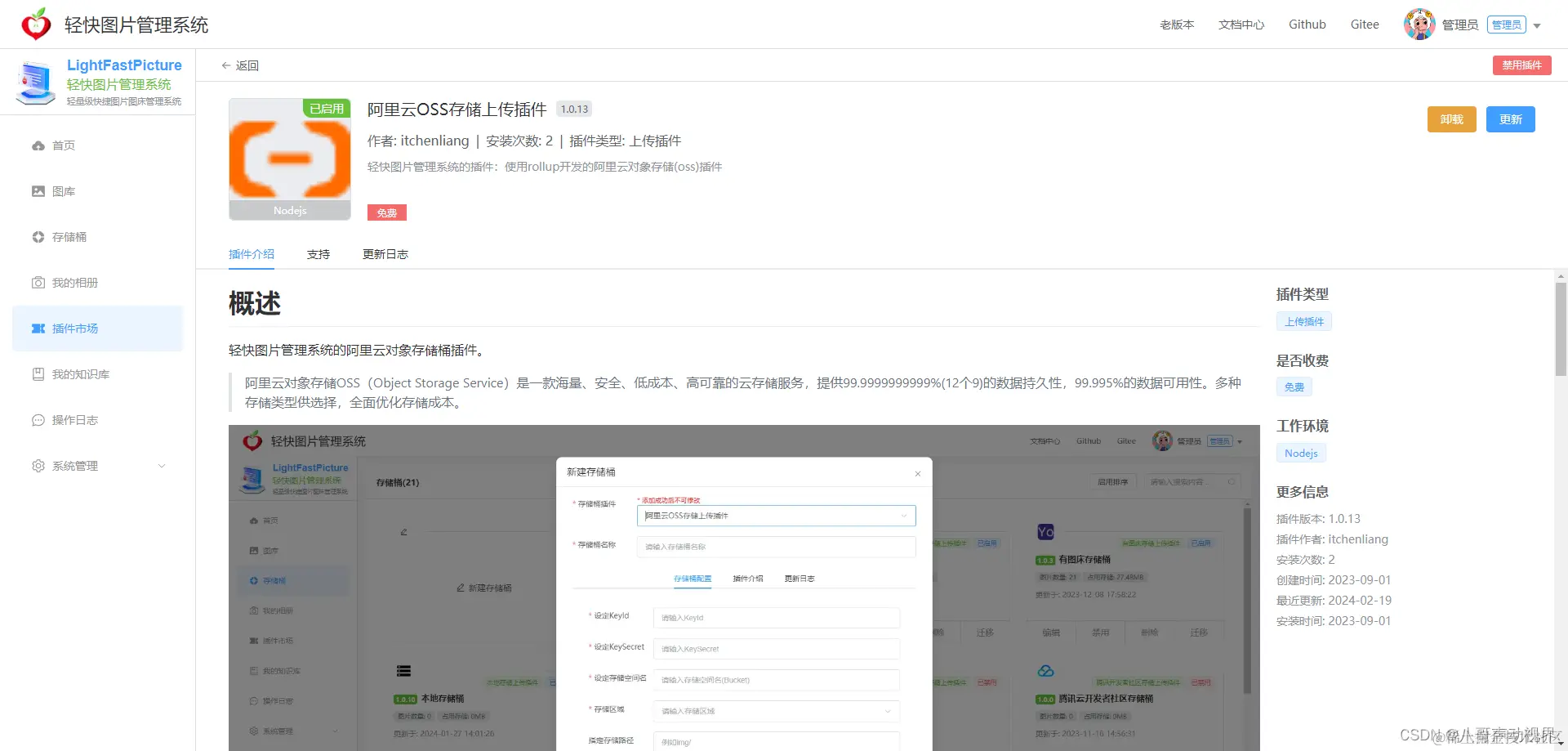1568x751 pixels.
Task: Open 图库 in the sidebar
Action: 97,191
